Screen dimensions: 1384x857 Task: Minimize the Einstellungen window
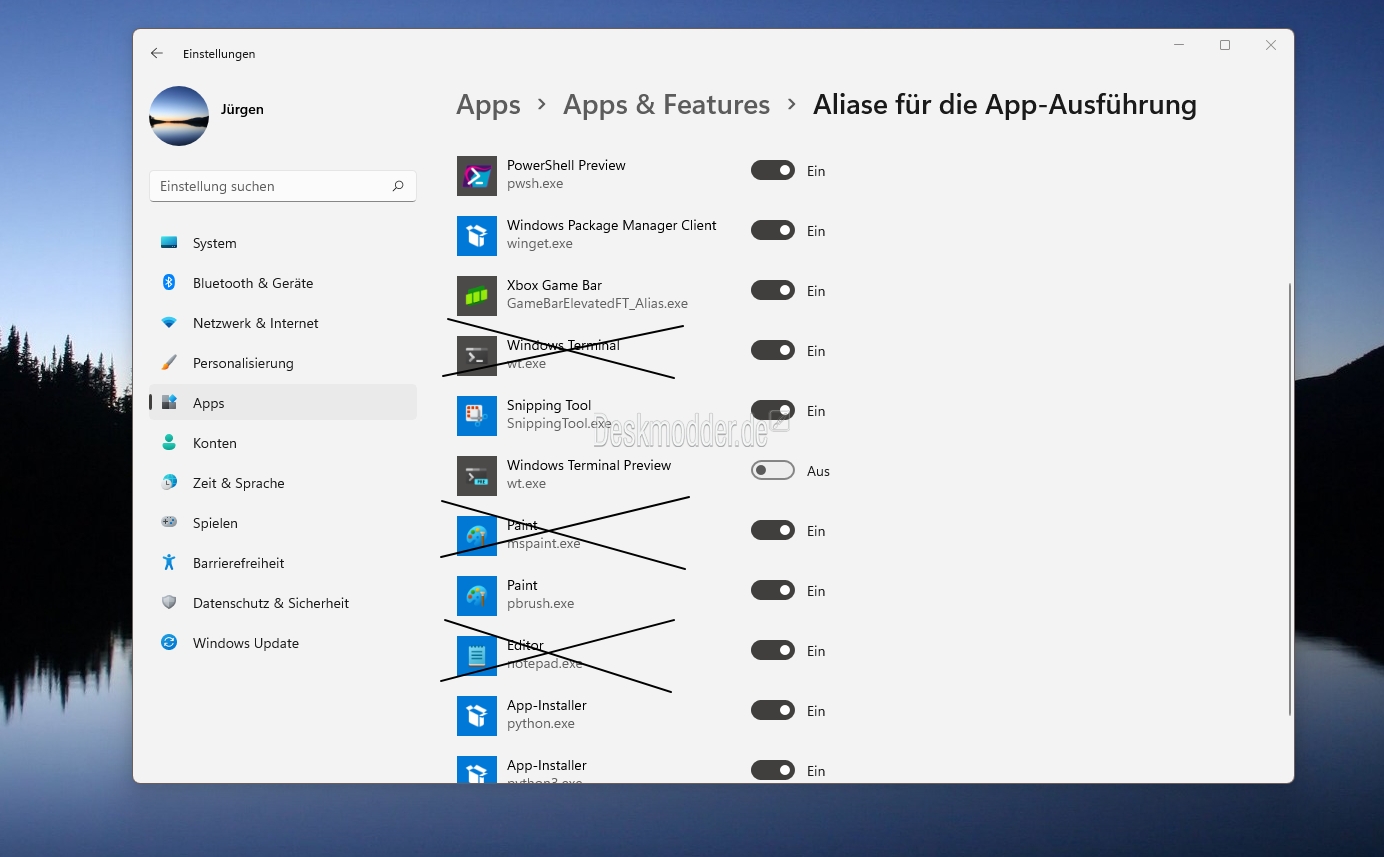tap(1179, 45)
